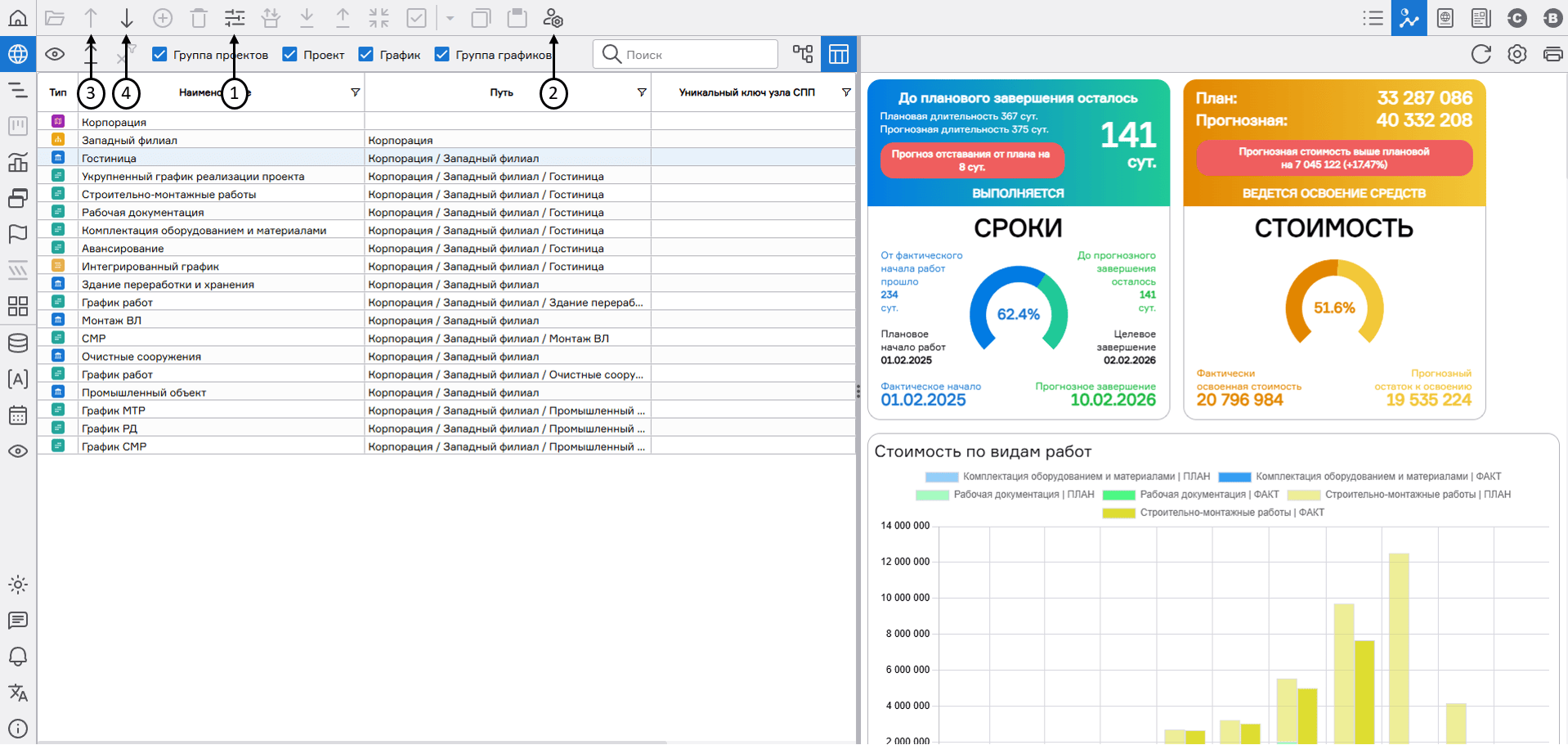The width and height of the screenshot is (1568, 745).
Task: Open the properties sliders icon in toolbar
Action: point(235,18)
